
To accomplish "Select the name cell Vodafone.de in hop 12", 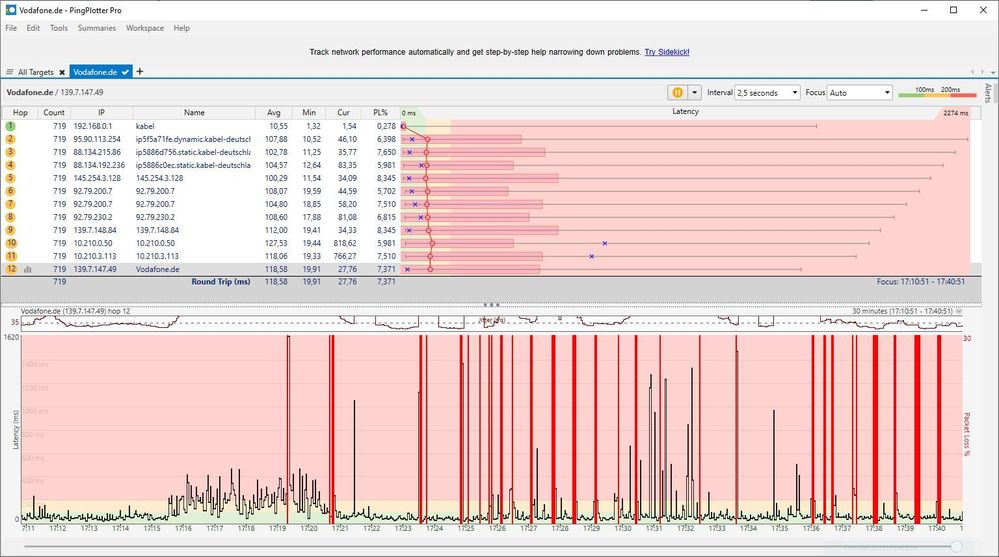I will point(157,269).
